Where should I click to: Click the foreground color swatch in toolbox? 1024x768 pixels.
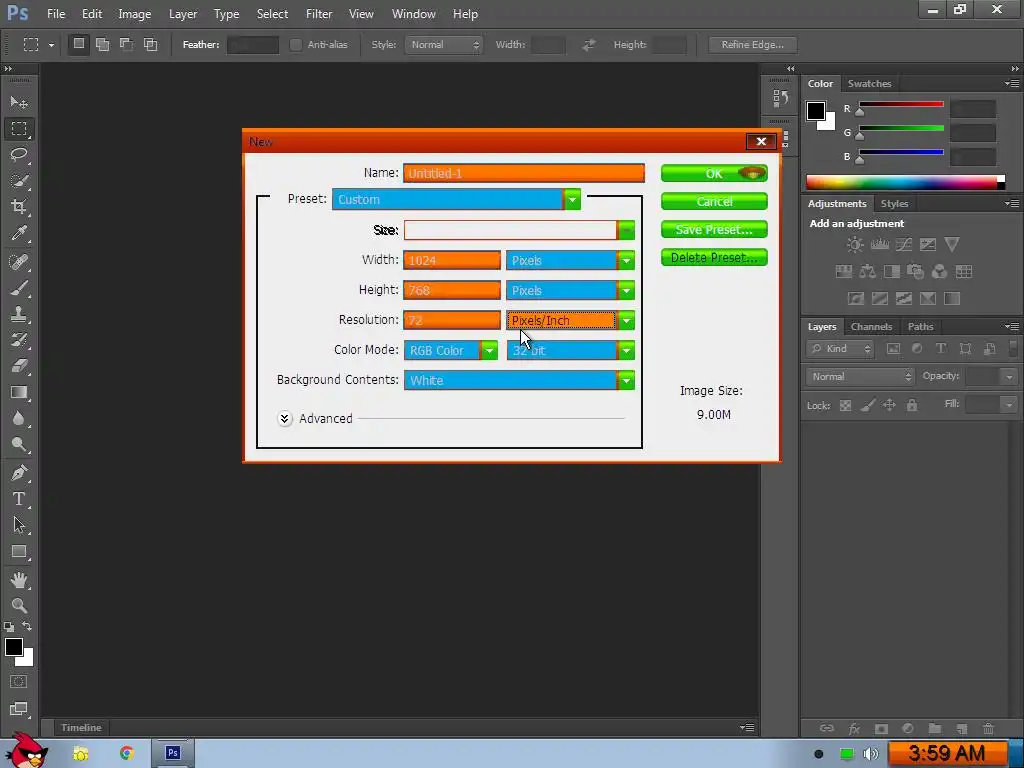pos(13,647)
